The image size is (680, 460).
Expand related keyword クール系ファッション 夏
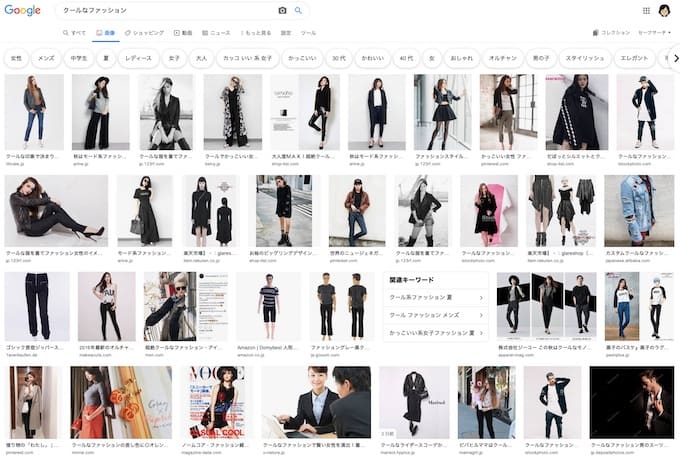(x=437, y=298)
